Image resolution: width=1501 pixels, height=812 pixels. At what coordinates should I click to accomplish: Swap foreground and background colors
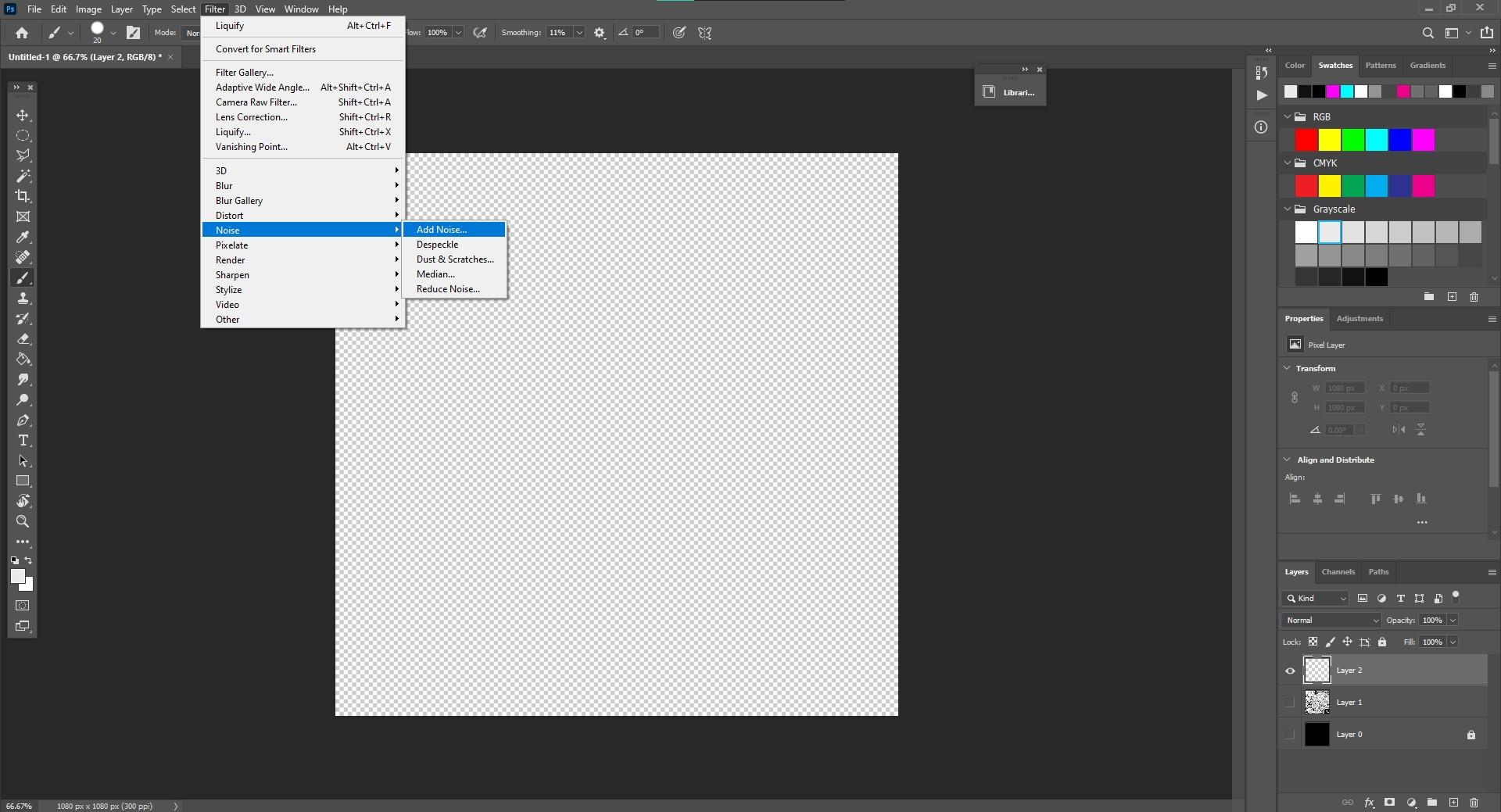coord(28,560)
